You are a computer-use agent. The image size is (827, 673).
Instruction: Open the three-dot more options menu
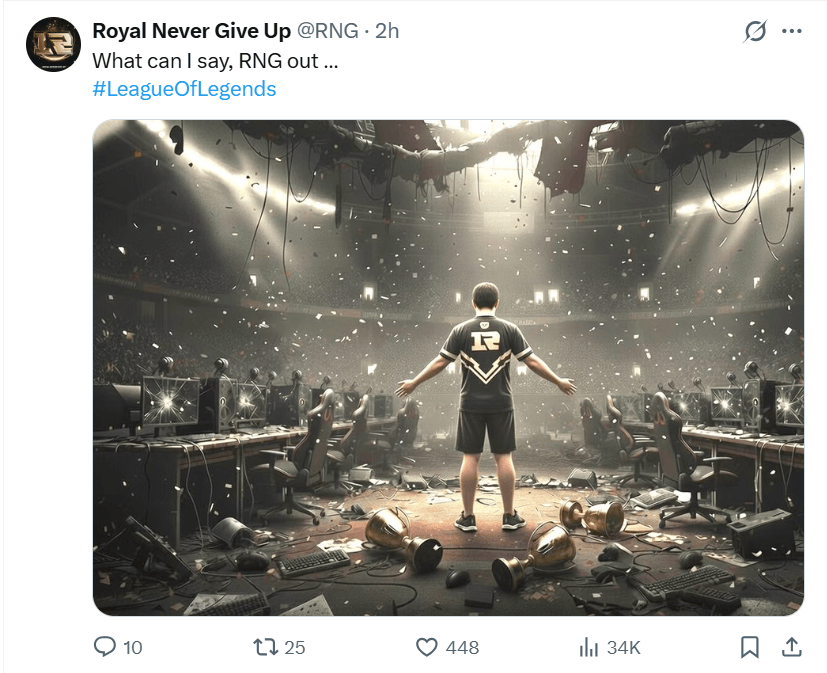(x=792, y=32)
